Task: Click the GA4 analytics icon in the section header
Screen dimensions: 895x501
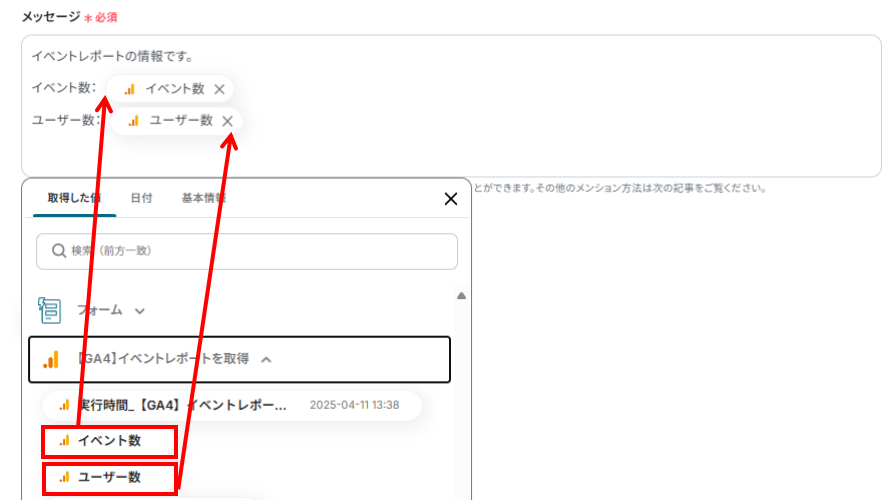Action: tap(51, 359)
